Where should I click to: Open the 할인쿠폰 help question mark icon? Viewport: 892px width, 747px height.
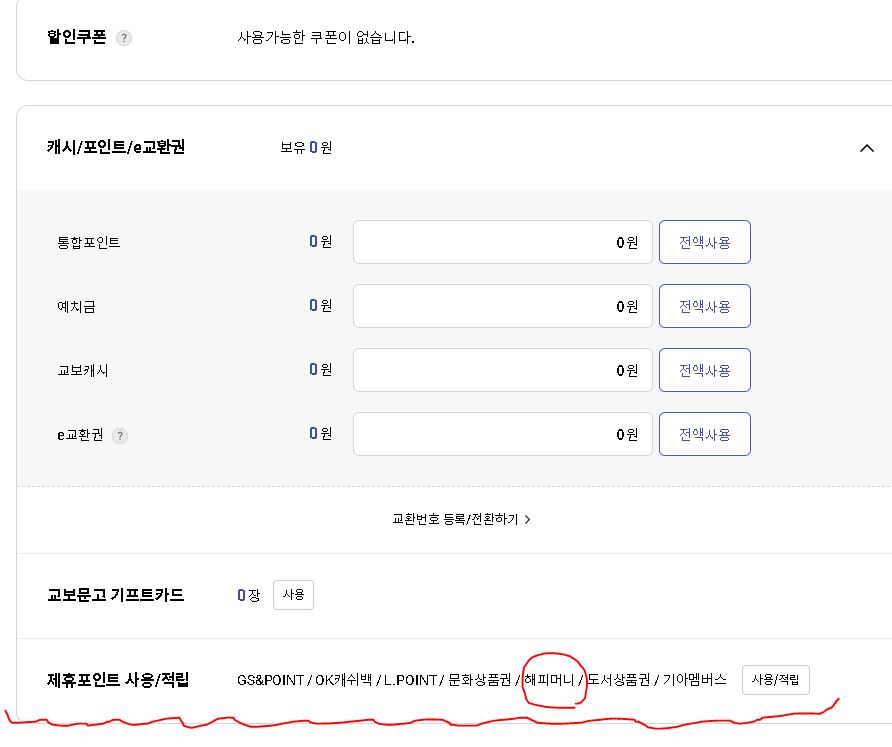(x=123, y=38)
